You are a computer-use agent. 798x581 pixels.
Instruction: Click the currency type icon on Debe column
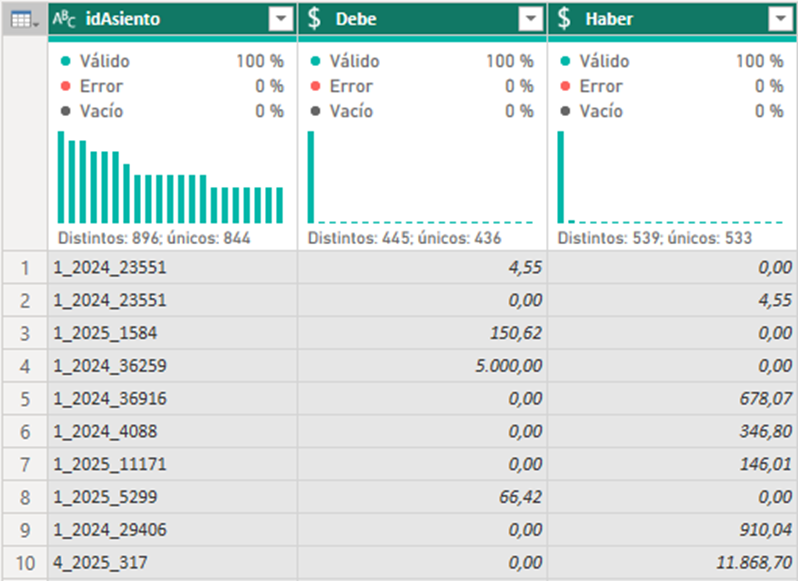coord(315,19)
